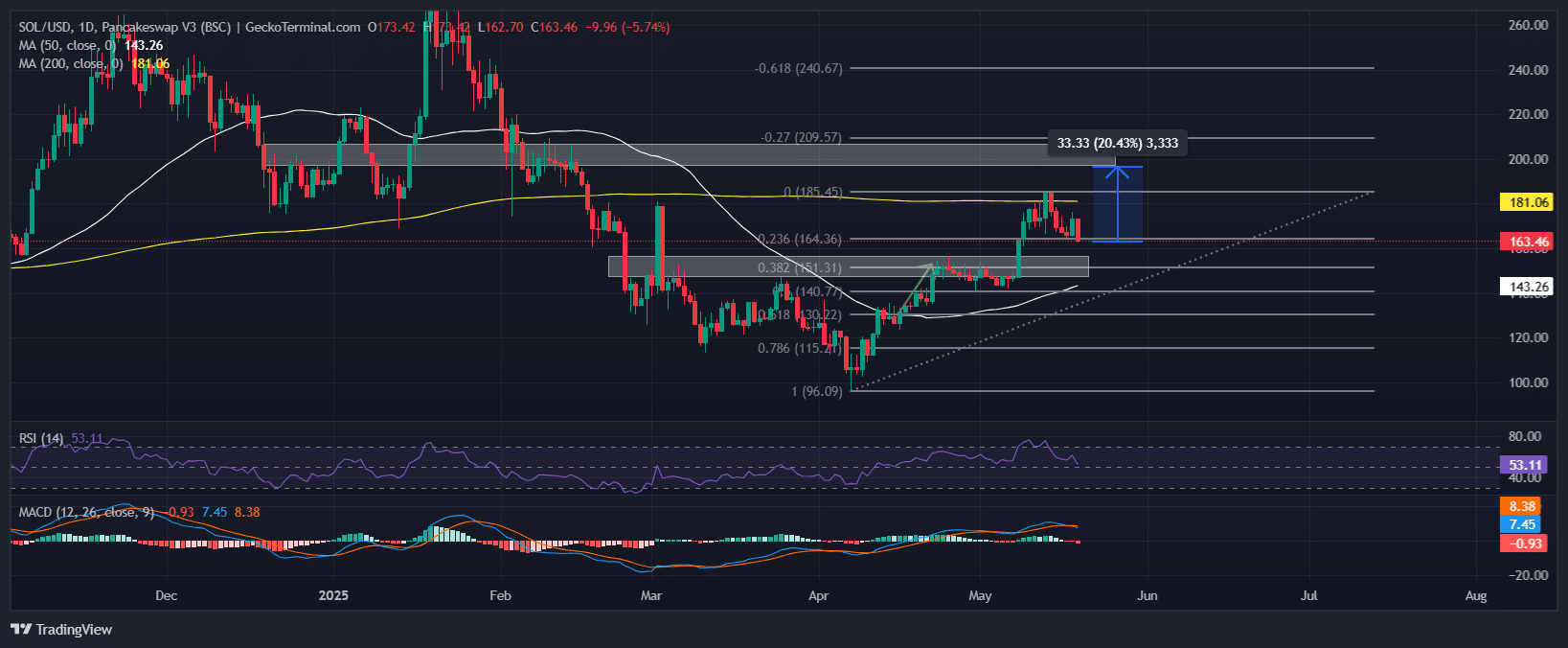Click the red -0.93 MACD histogram label

point(1525,544)
